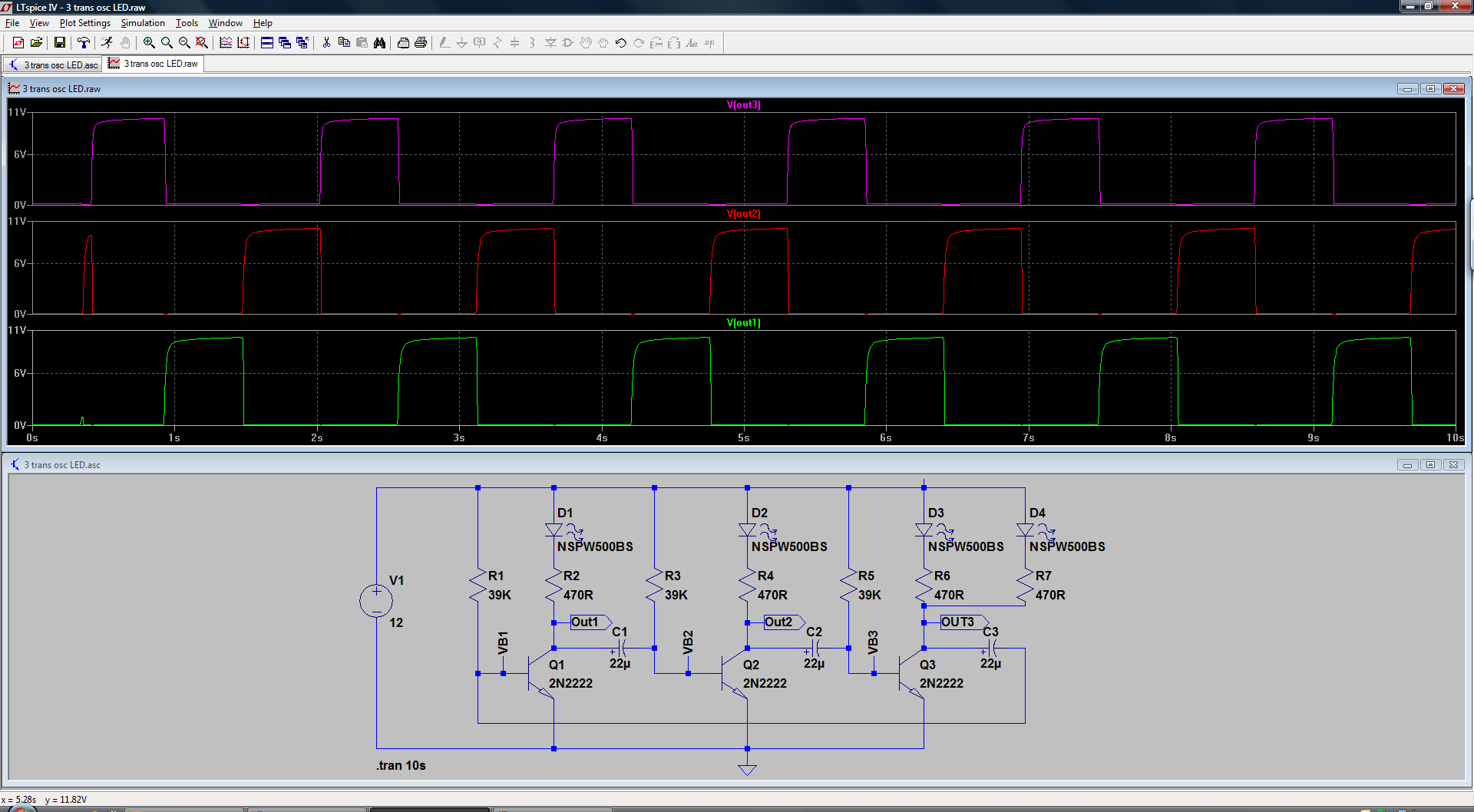
Task: Click the cursor coordinates in the status bar
Action: coord(45,800)
